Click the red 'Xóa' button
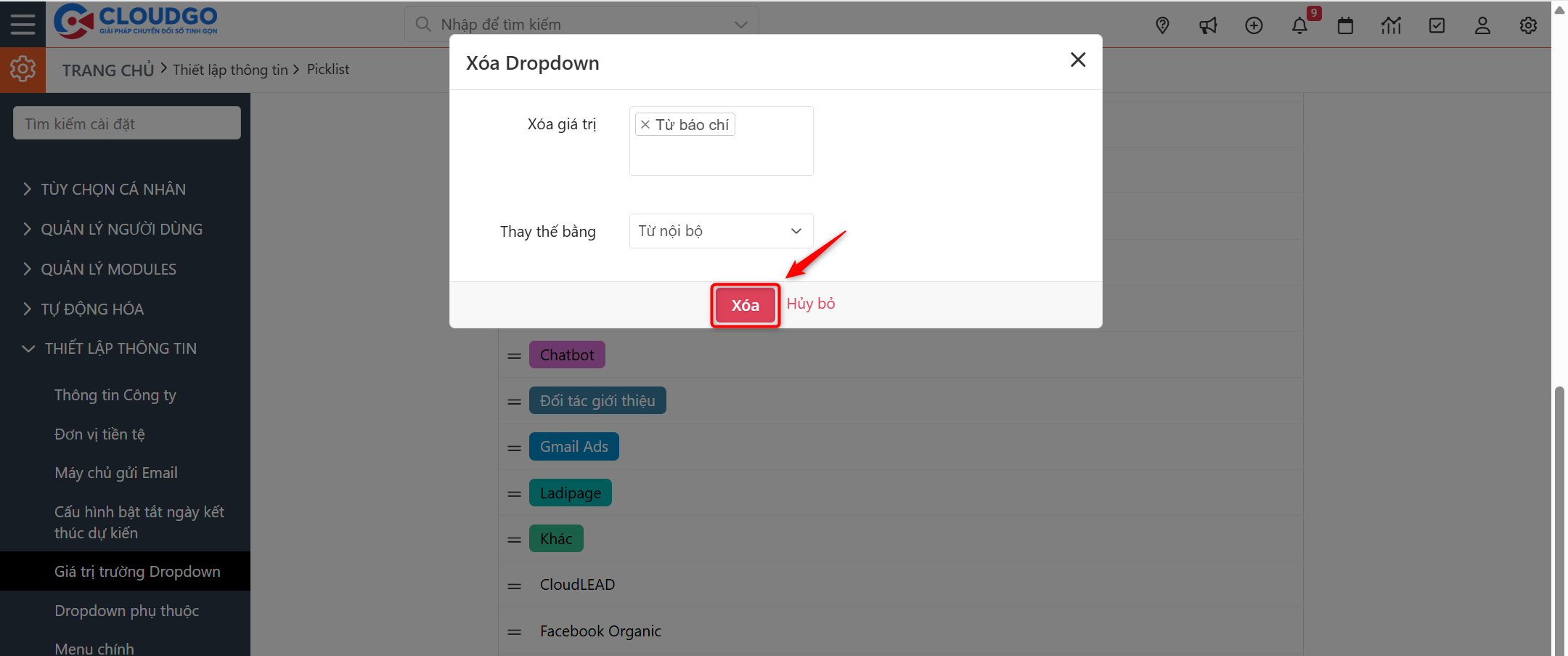The image size is (1568, 656). [x=745, y=305]
